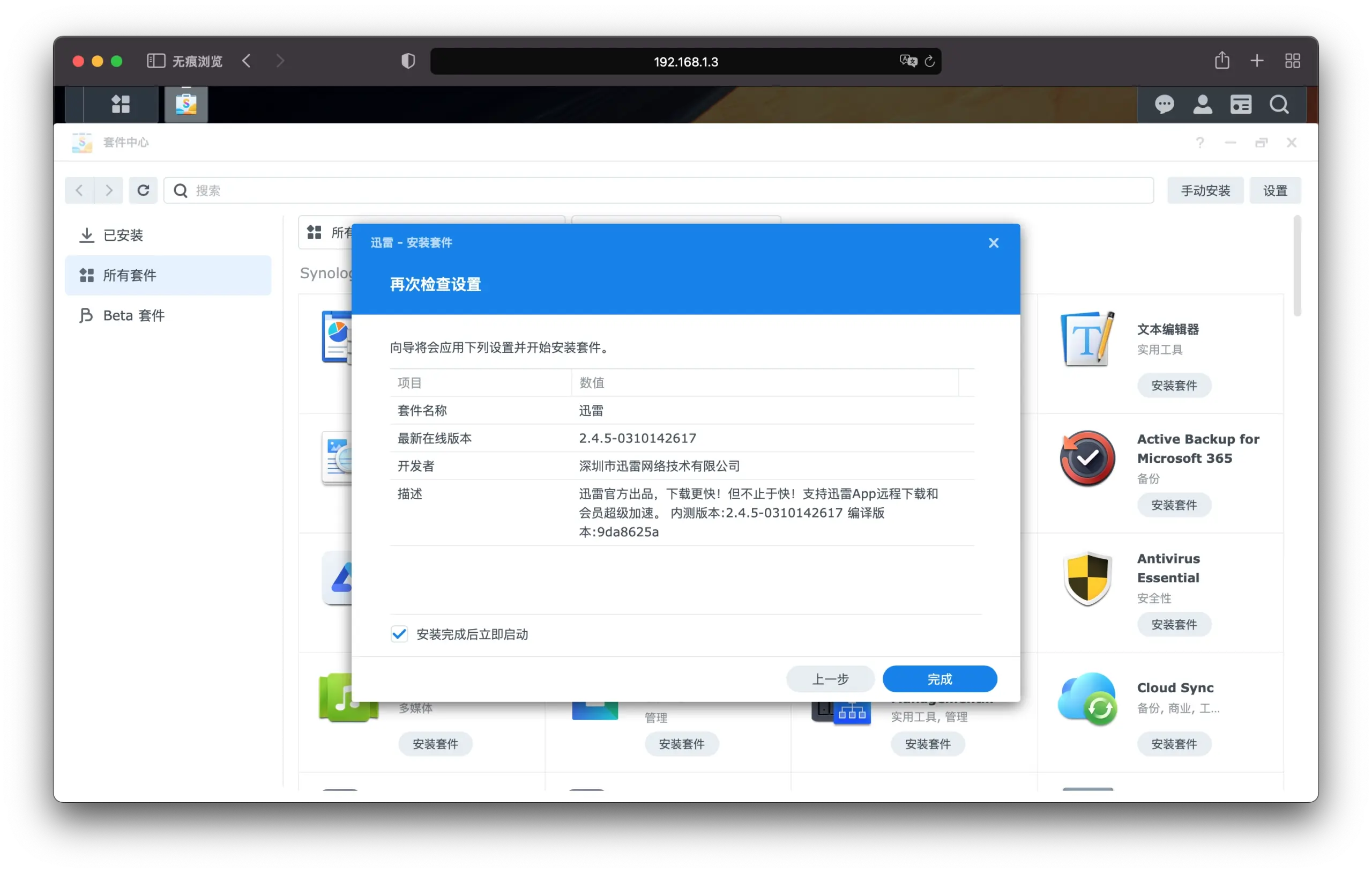Screen dimensions: 1372x873
Task: Click the Package Center back arrow
Action: click(79, 190)
